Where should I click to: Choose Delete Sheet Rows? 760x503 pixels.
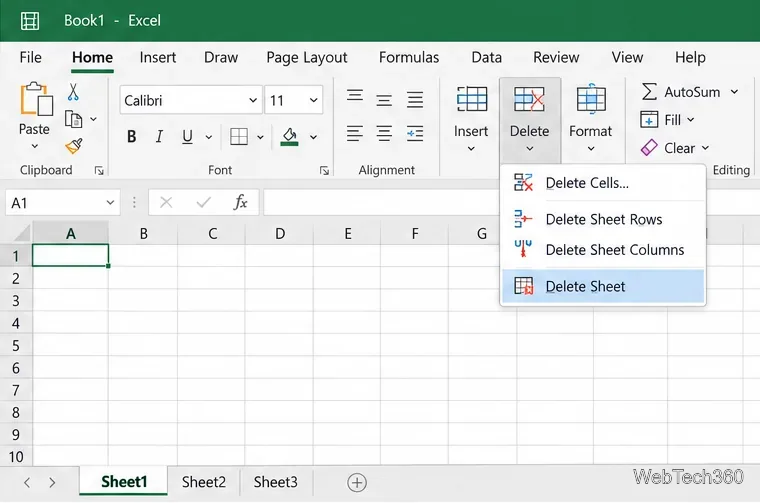tap(603, 220)
